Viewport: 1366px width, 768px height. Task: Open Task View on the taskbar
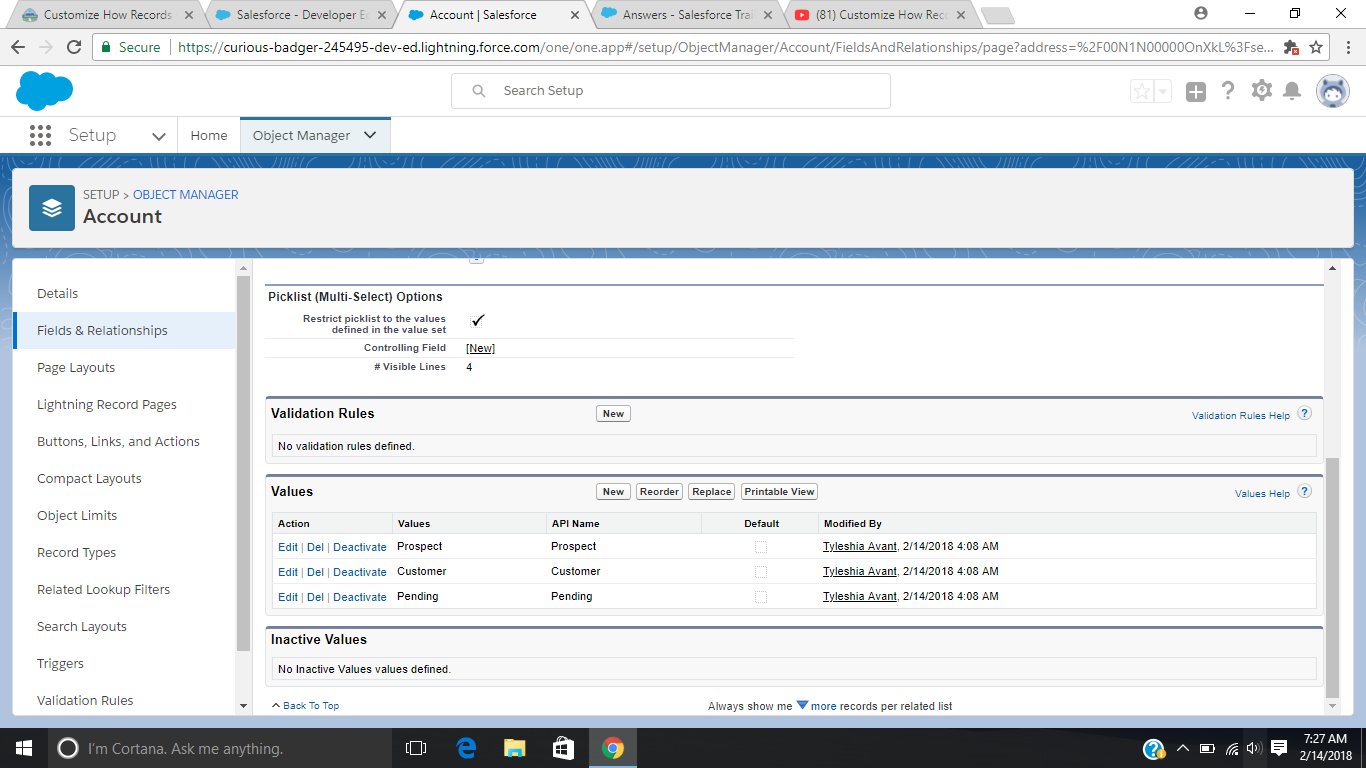[416, 748]
